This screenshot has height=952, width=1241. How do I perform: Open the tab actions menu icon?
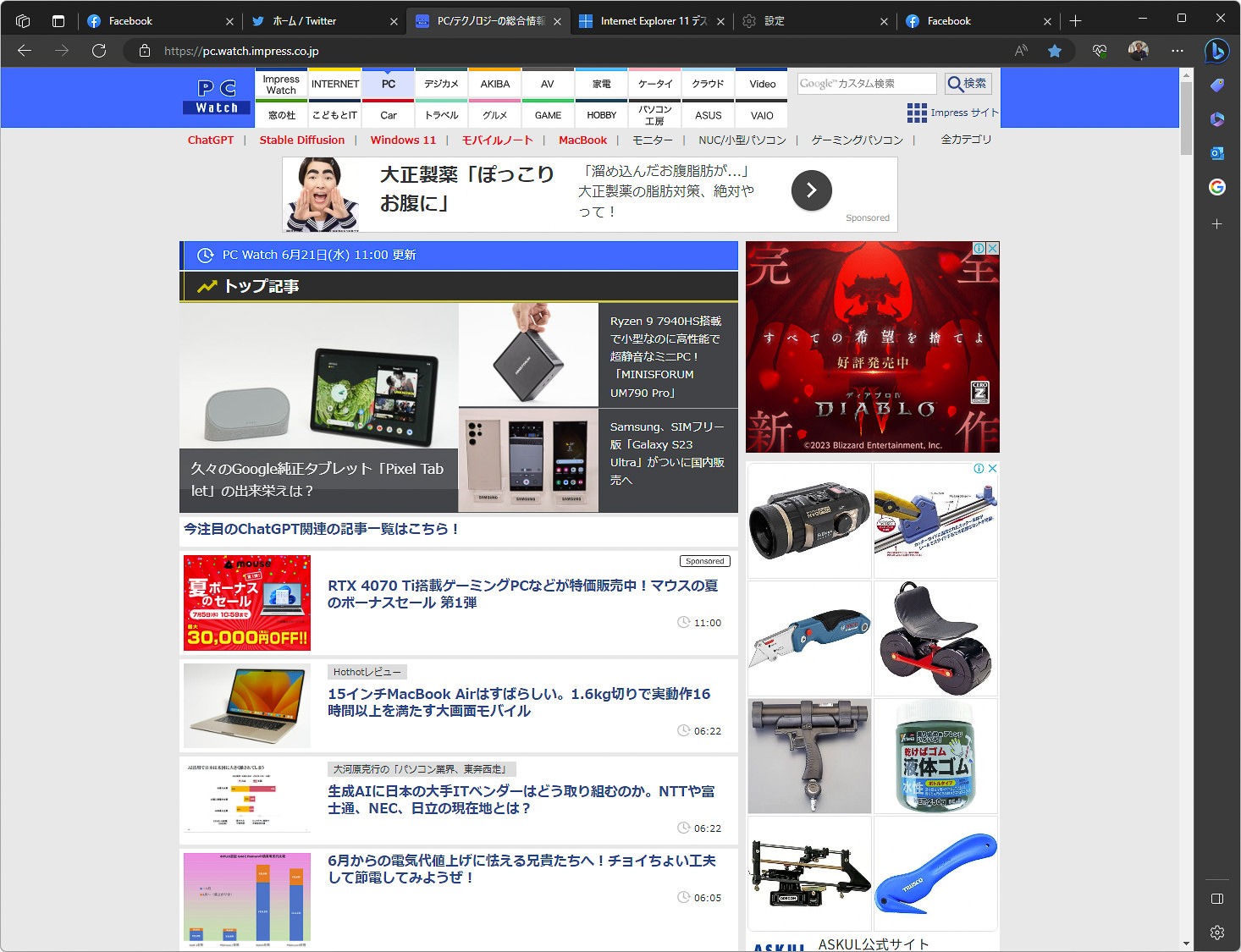coord(58,21)
